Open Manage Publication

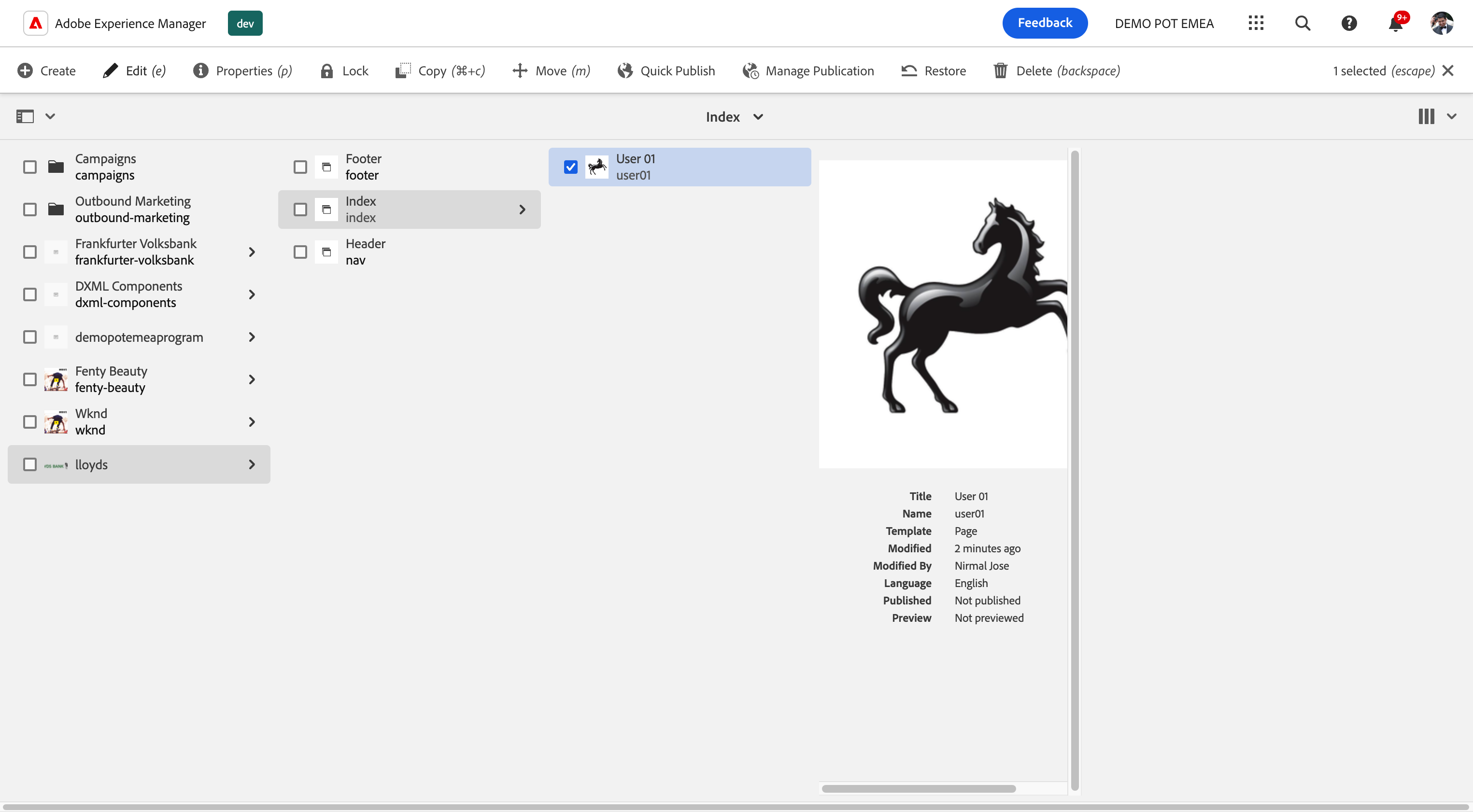click(808, 71)
